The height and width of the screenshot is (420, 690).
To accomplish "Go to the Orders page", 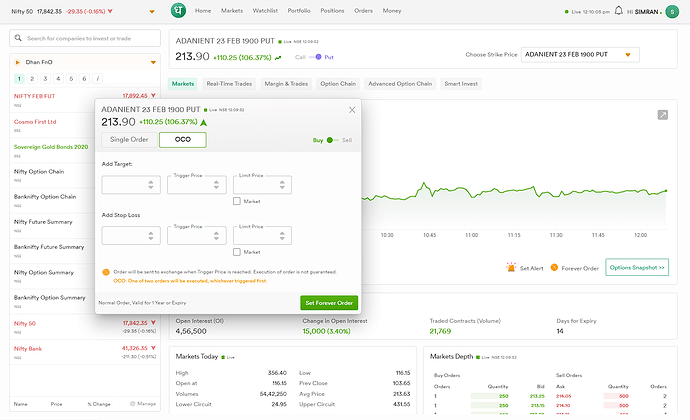I will (363, 11).
